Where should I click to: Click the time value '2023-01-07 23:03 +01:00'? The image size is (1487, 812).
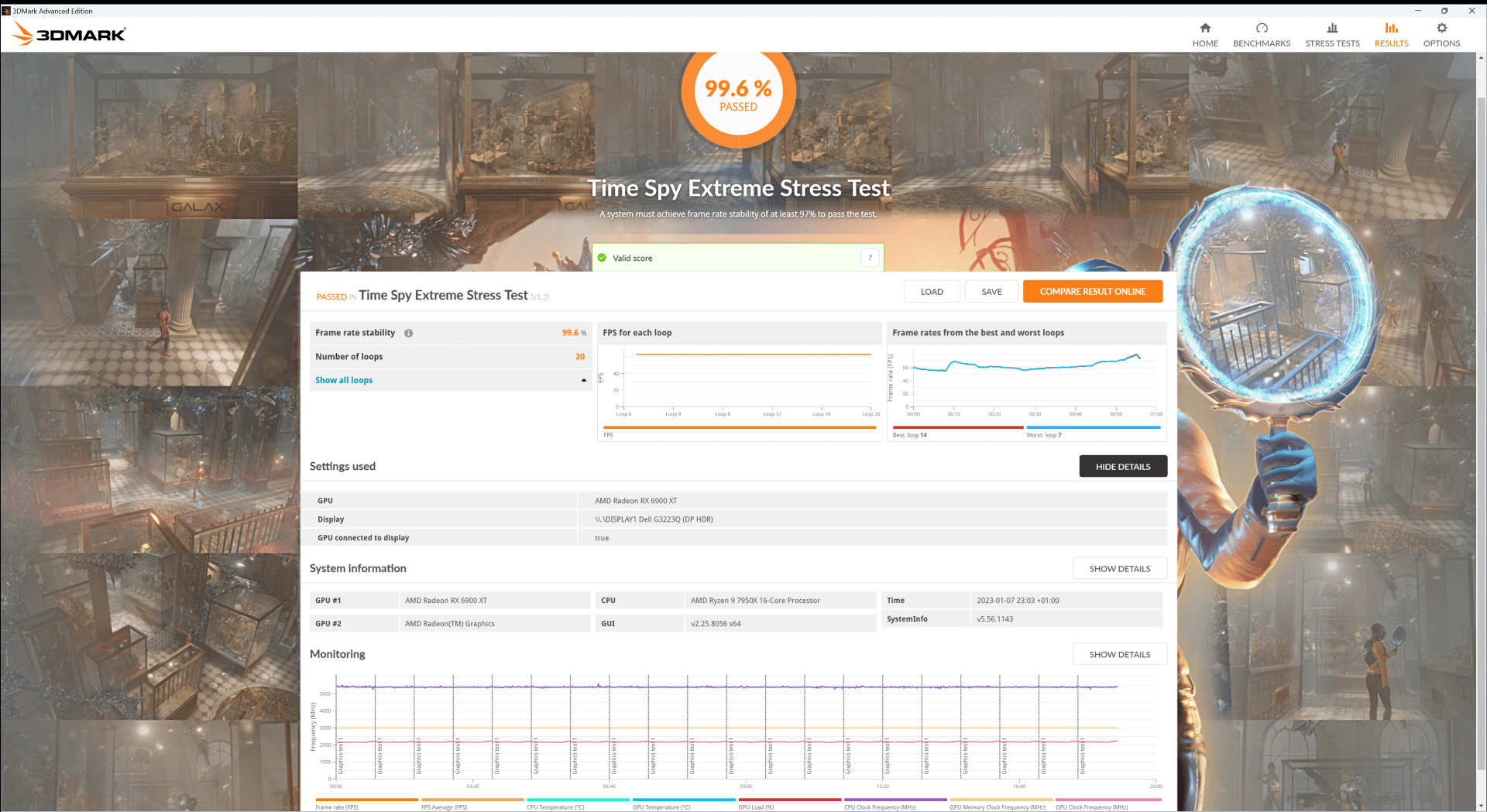pyautogui.click(x=1018, y=601)
